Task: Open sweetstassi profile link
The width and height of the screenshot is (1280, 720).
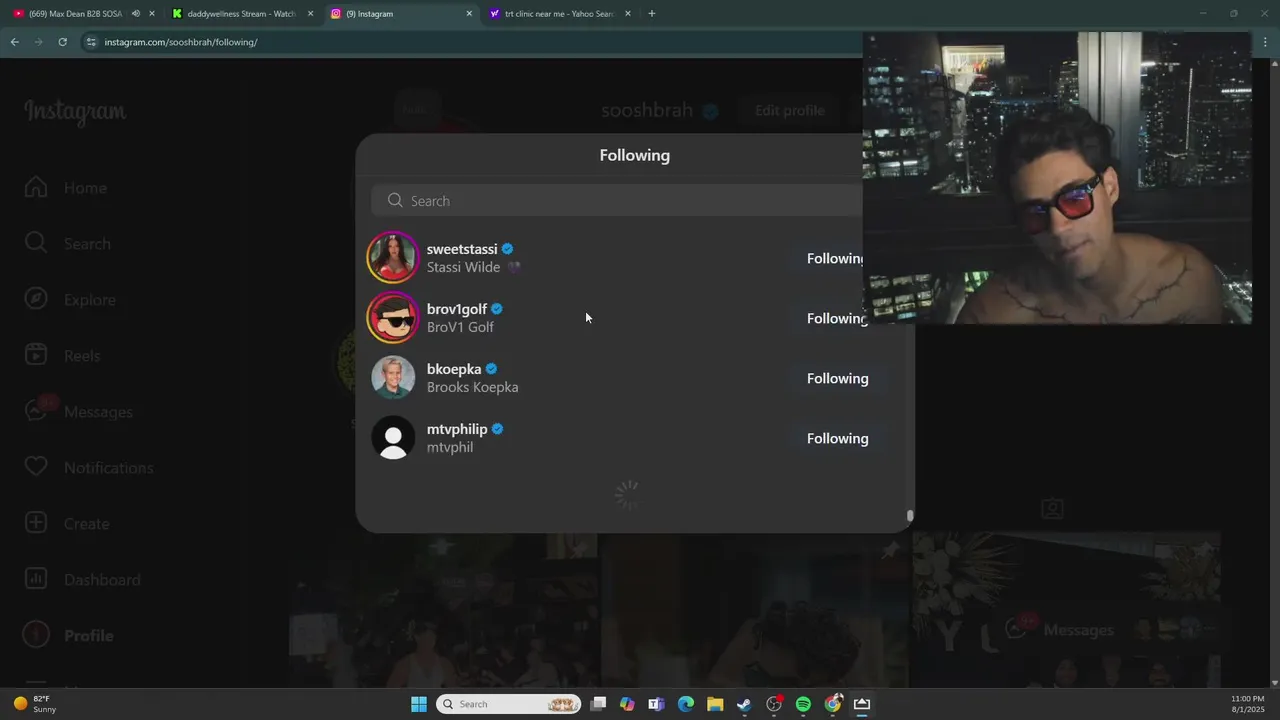Action: [x=462, y=249]
